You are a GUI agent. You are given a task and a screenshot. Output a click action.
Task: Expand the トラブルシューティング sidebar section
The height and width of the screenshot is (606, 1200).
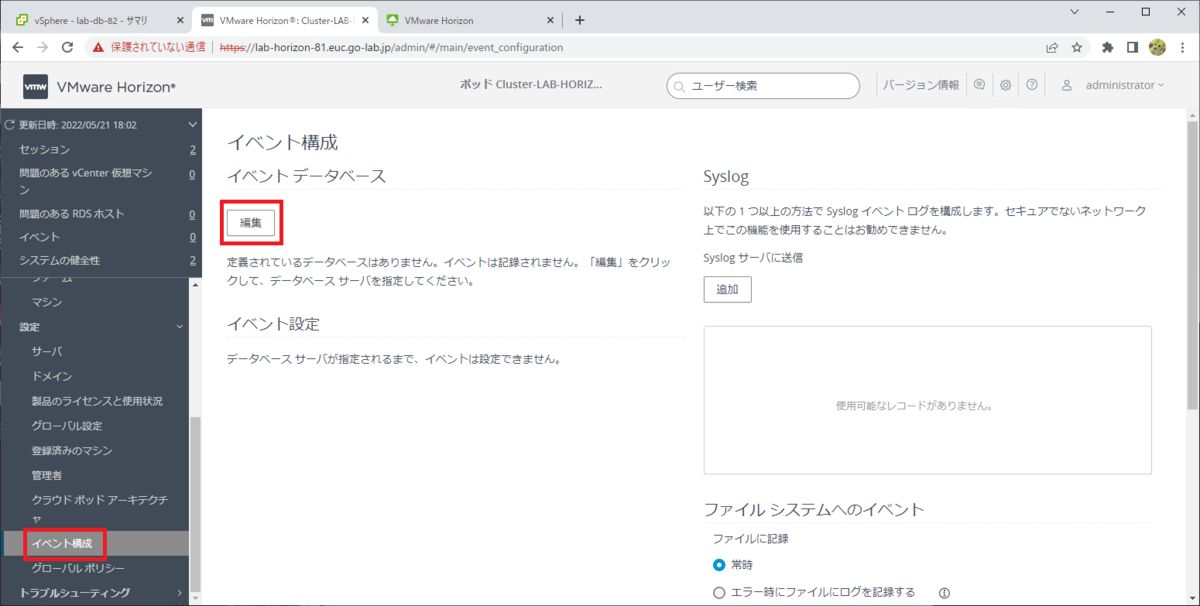pos(180,593)
